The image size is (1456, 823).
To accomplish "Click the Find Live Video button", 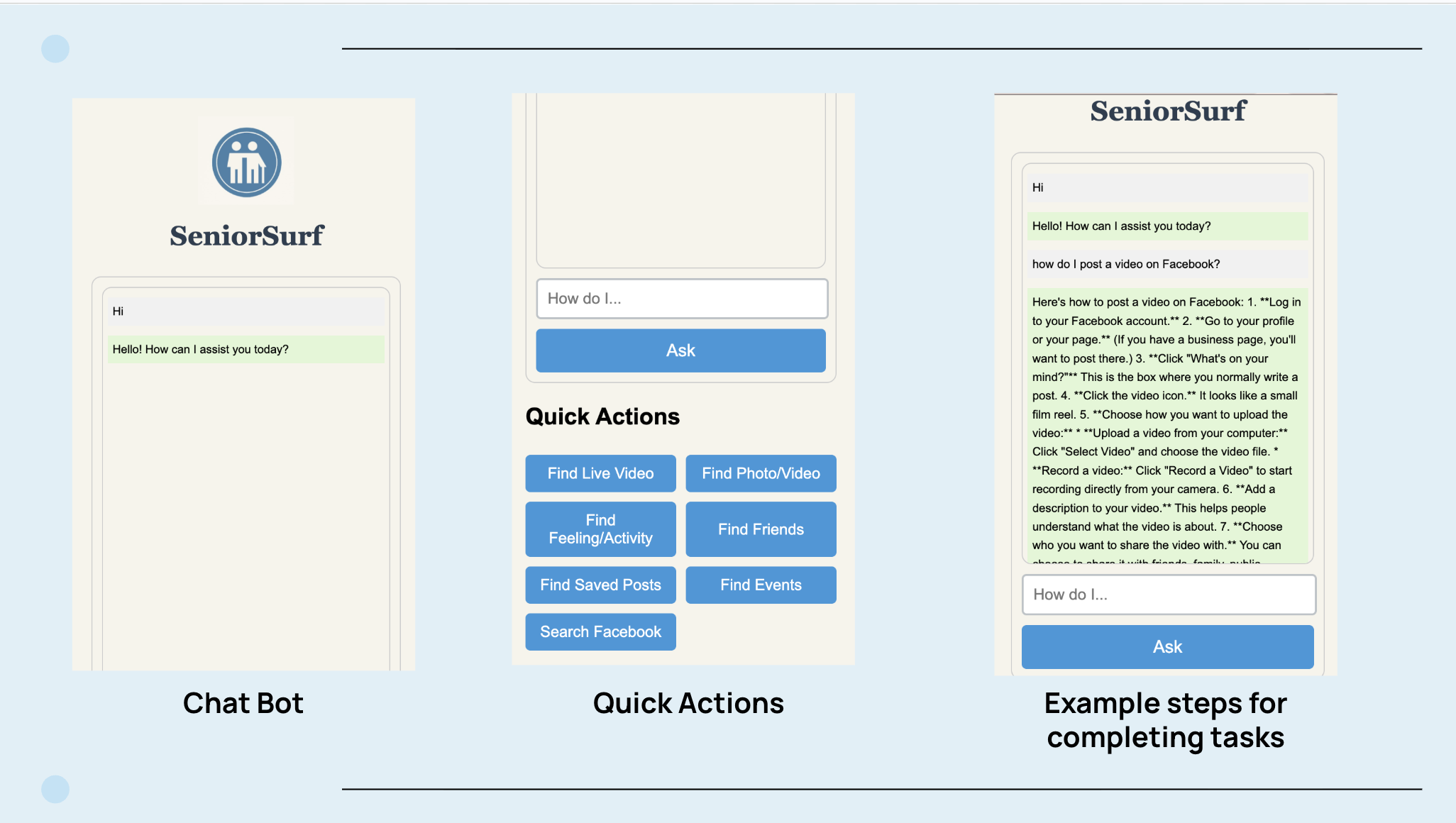I will pos(600,473).
